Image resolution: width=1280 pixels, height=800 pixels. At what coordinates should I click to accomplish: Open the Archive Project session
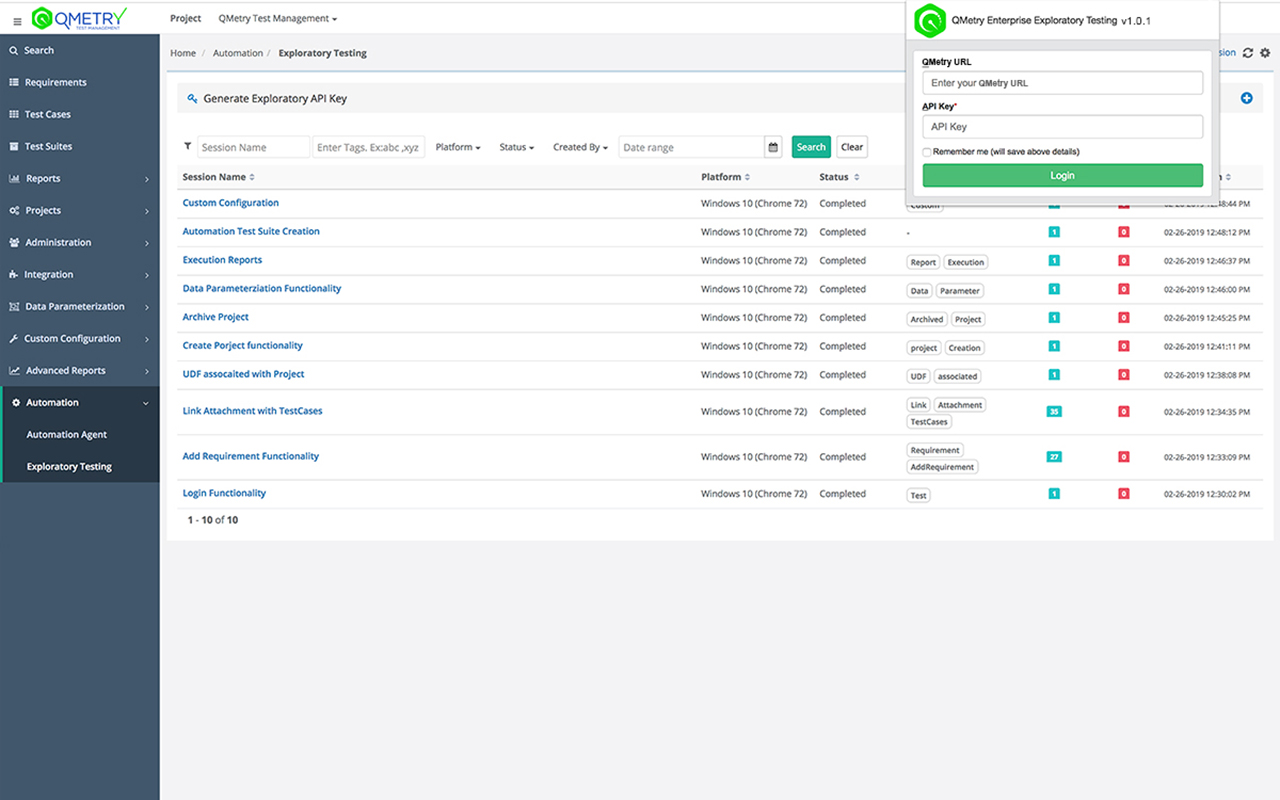(216, 317)
